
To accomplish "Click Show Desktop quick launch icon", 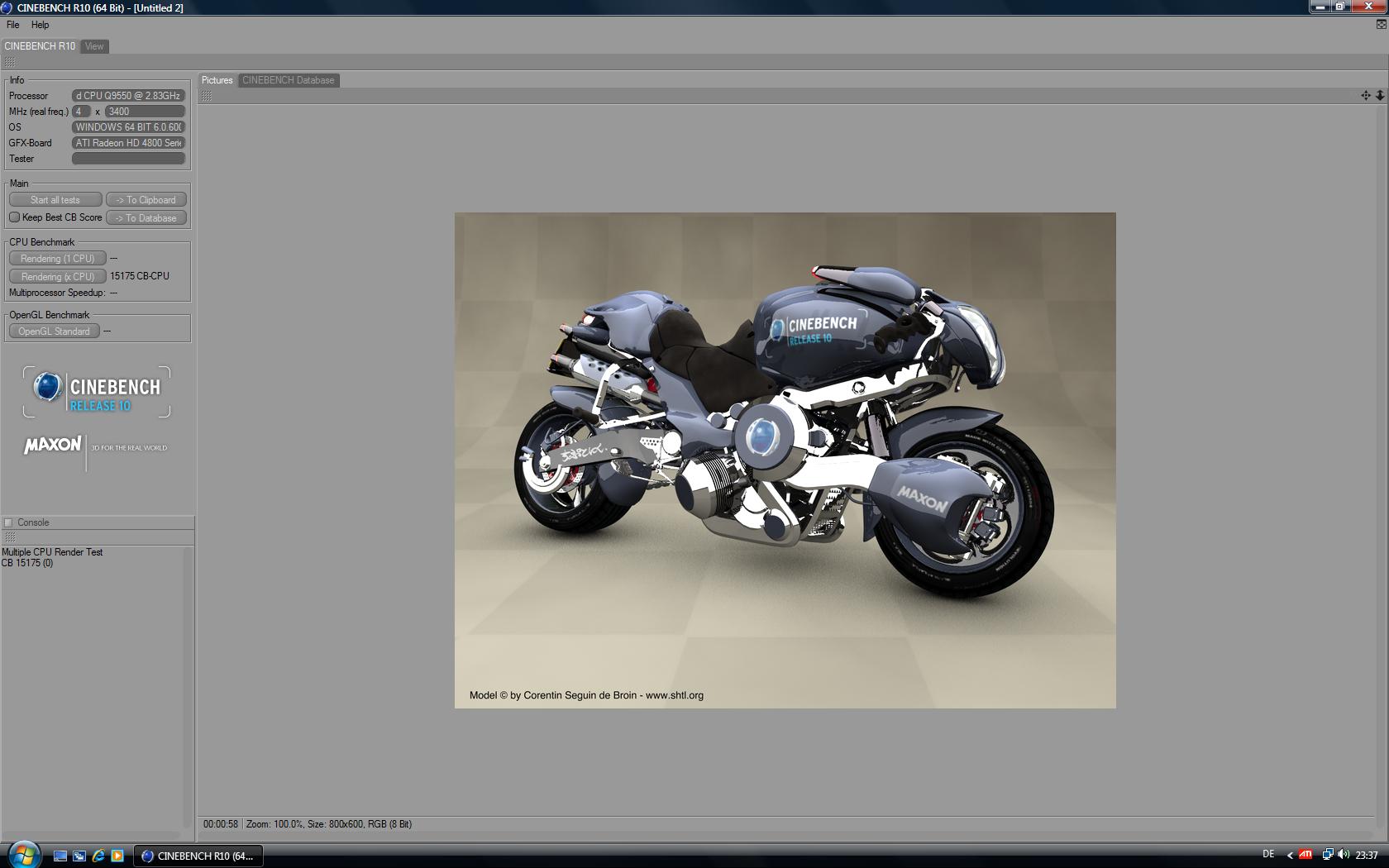I will click(x=60, y=856).
